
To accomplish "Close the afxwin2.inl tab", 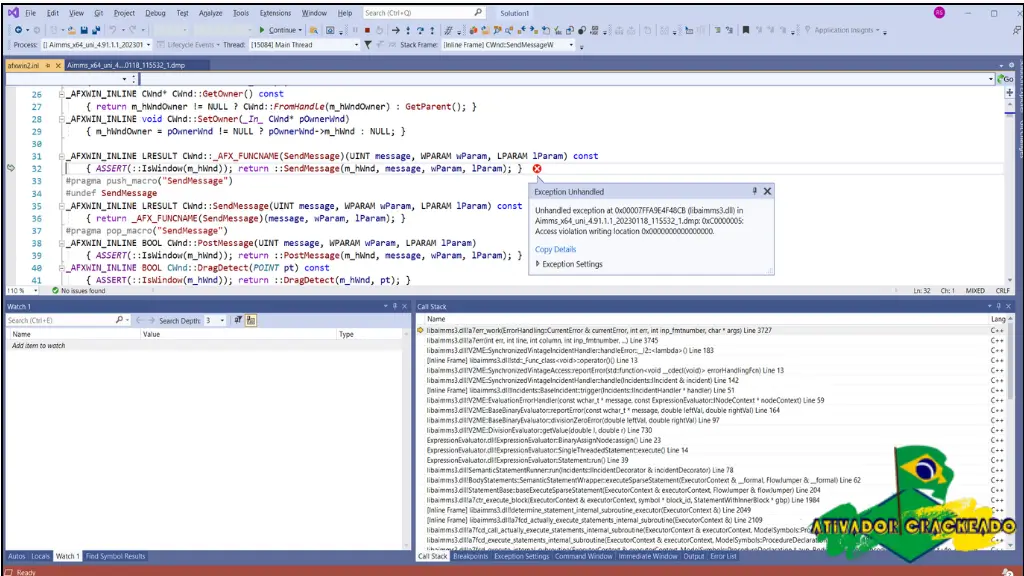I will pyautogui.click(x=58, y=65).
